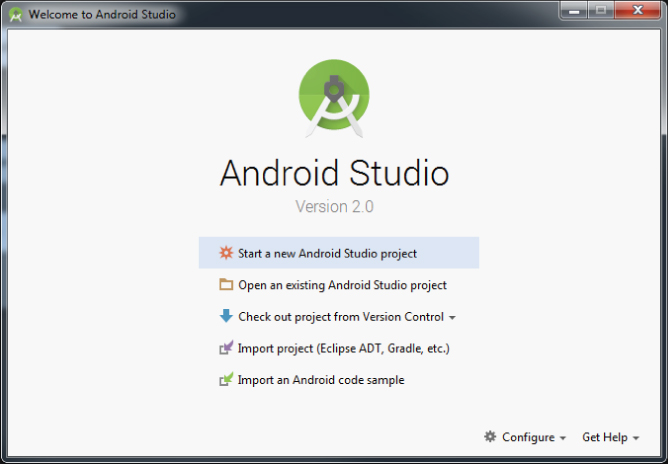Click the blue download arrow Version Control icon
Image resolution: width=668 pixels, height=464 pixels.
tap(226, 316)
